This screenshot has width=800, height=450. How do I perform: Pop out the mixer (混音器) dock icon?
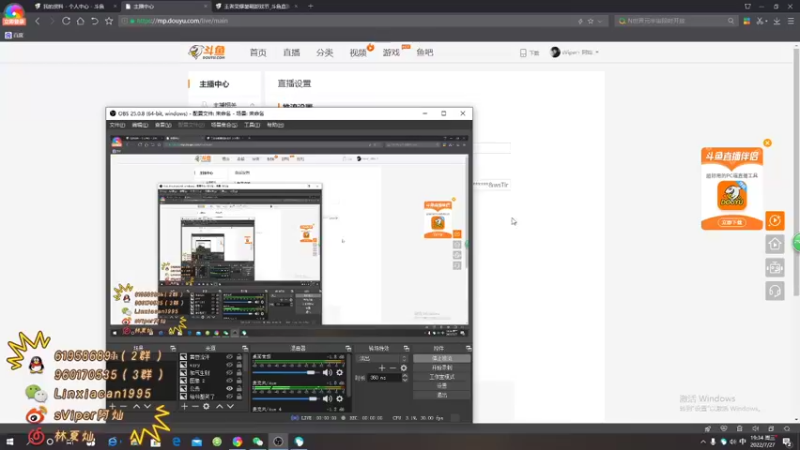[x=348, y=348]
